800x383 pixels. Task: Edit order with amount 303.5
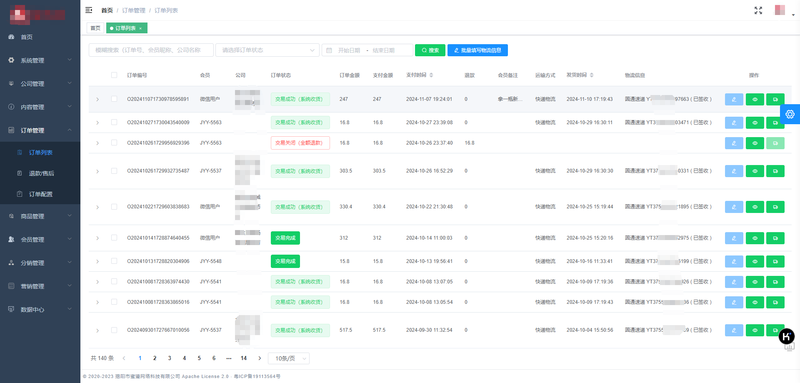734,171
